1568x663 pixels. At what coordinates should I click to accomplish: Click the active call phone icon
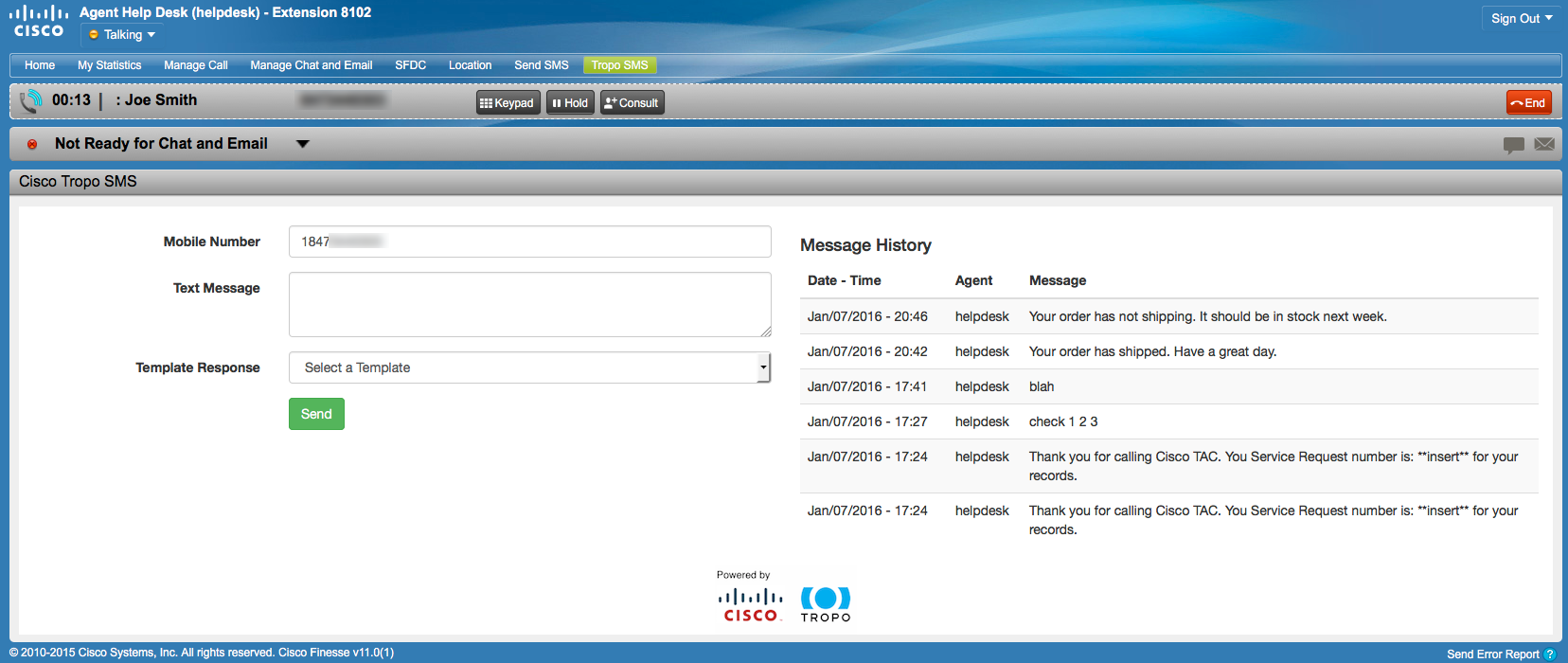[31, 100]
